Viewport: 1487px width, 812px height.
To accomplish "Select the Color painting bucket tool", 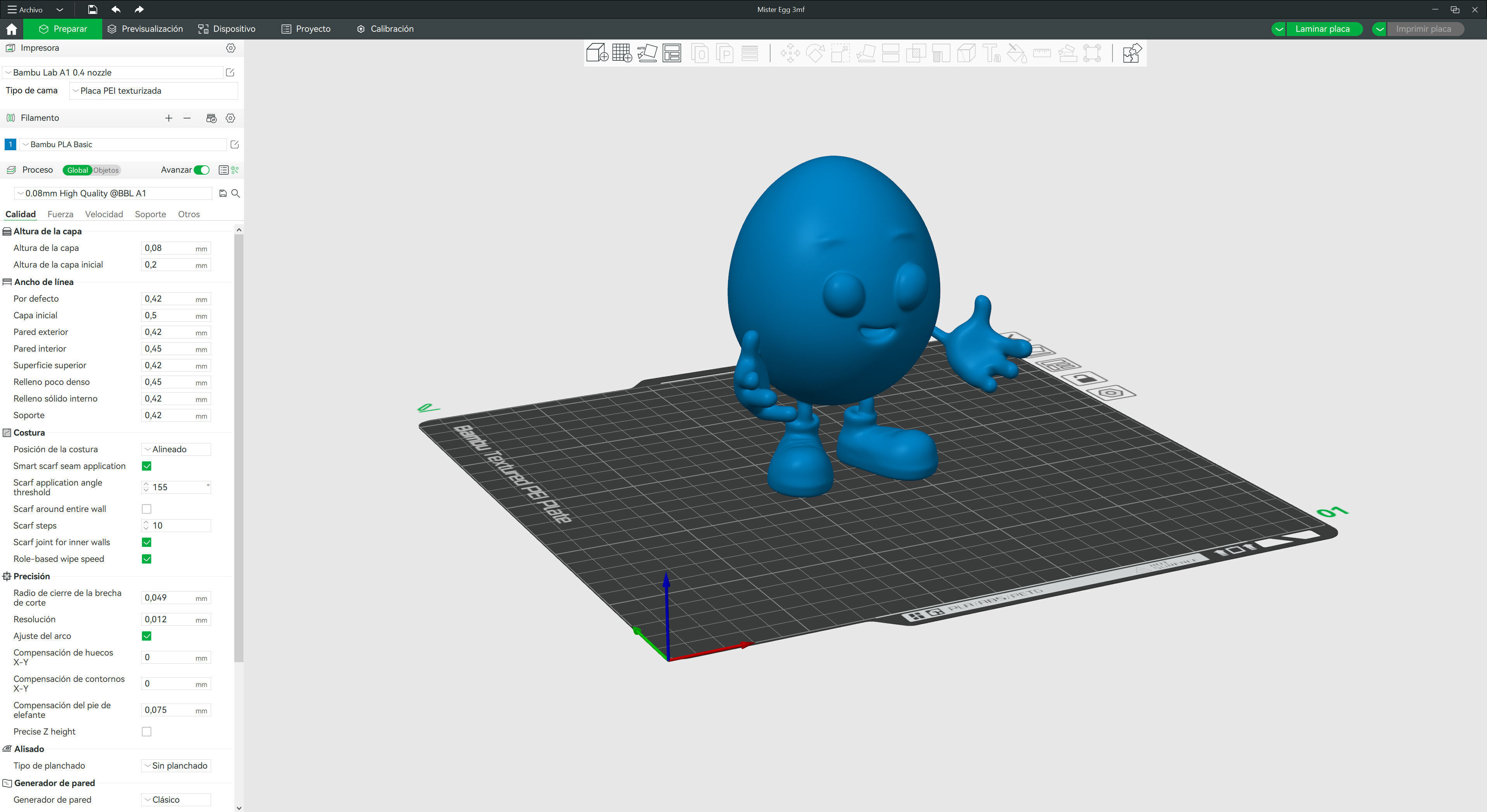I will (x=1017, y=54).
